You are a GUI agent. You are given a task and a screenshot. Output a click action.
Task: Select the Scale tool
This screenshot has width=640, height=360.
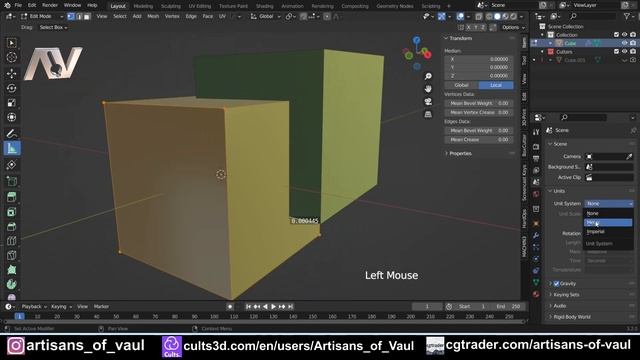11,102
